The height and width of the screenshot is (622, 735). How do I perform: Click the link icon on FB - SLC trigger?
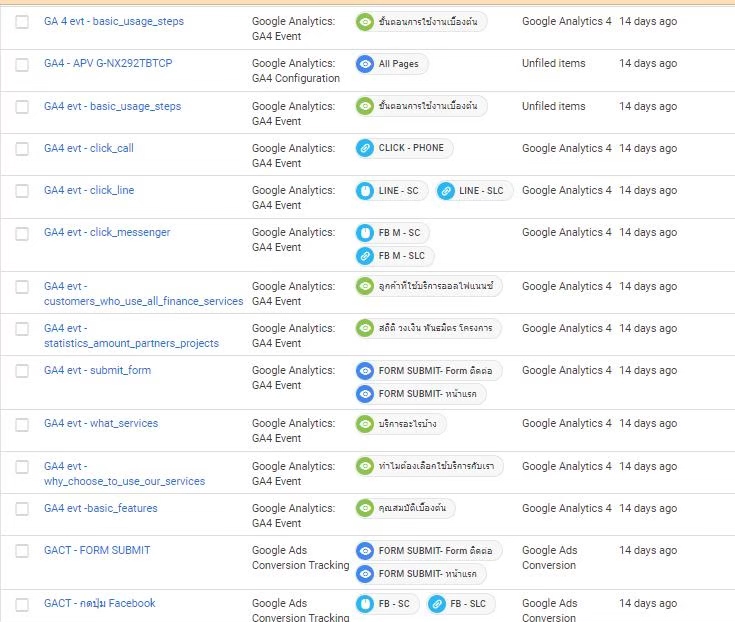pyautogui.click(x=437, y=604)
